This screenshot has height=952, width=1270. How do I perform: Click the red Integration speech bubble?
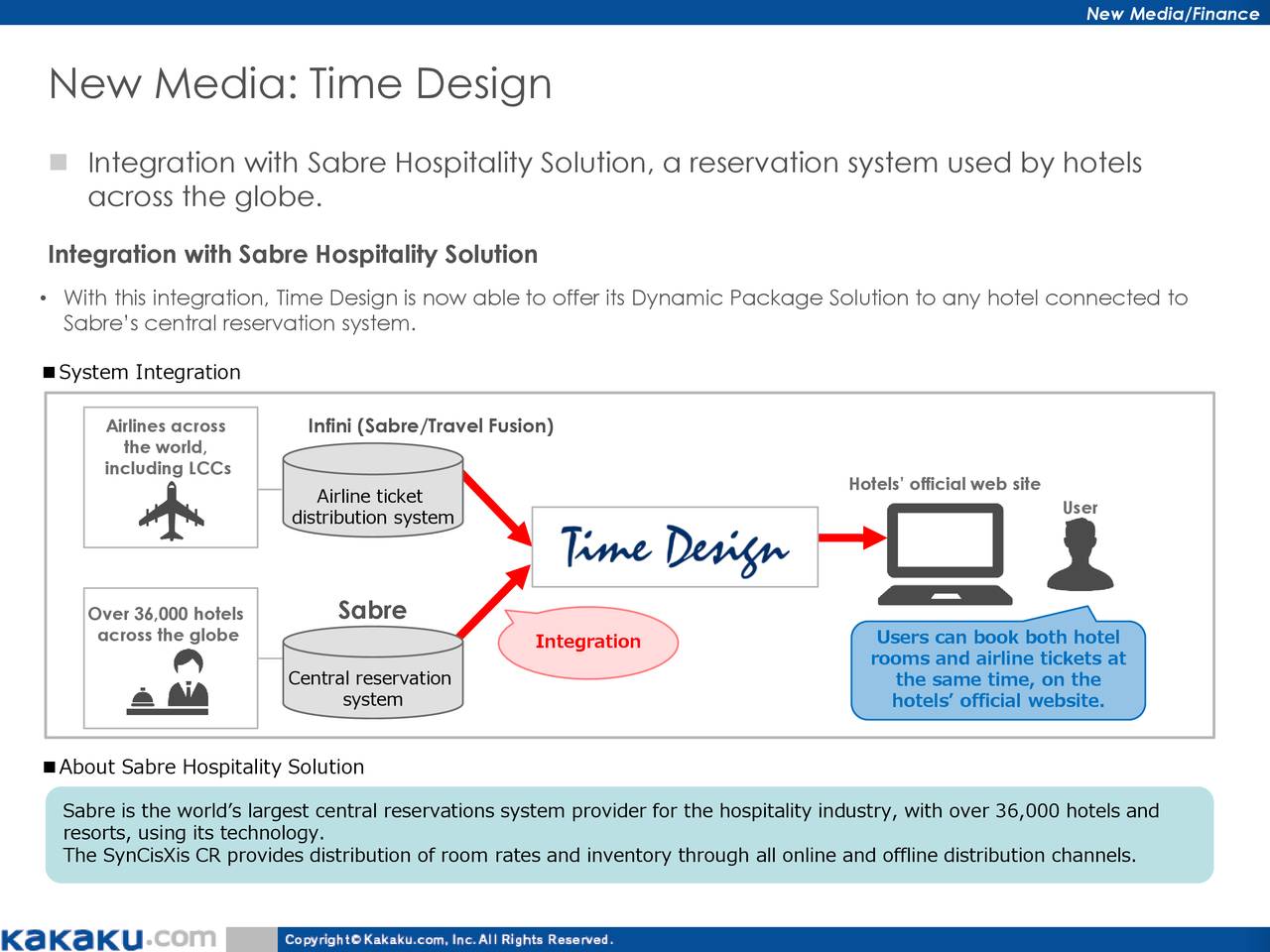[587, 642]
